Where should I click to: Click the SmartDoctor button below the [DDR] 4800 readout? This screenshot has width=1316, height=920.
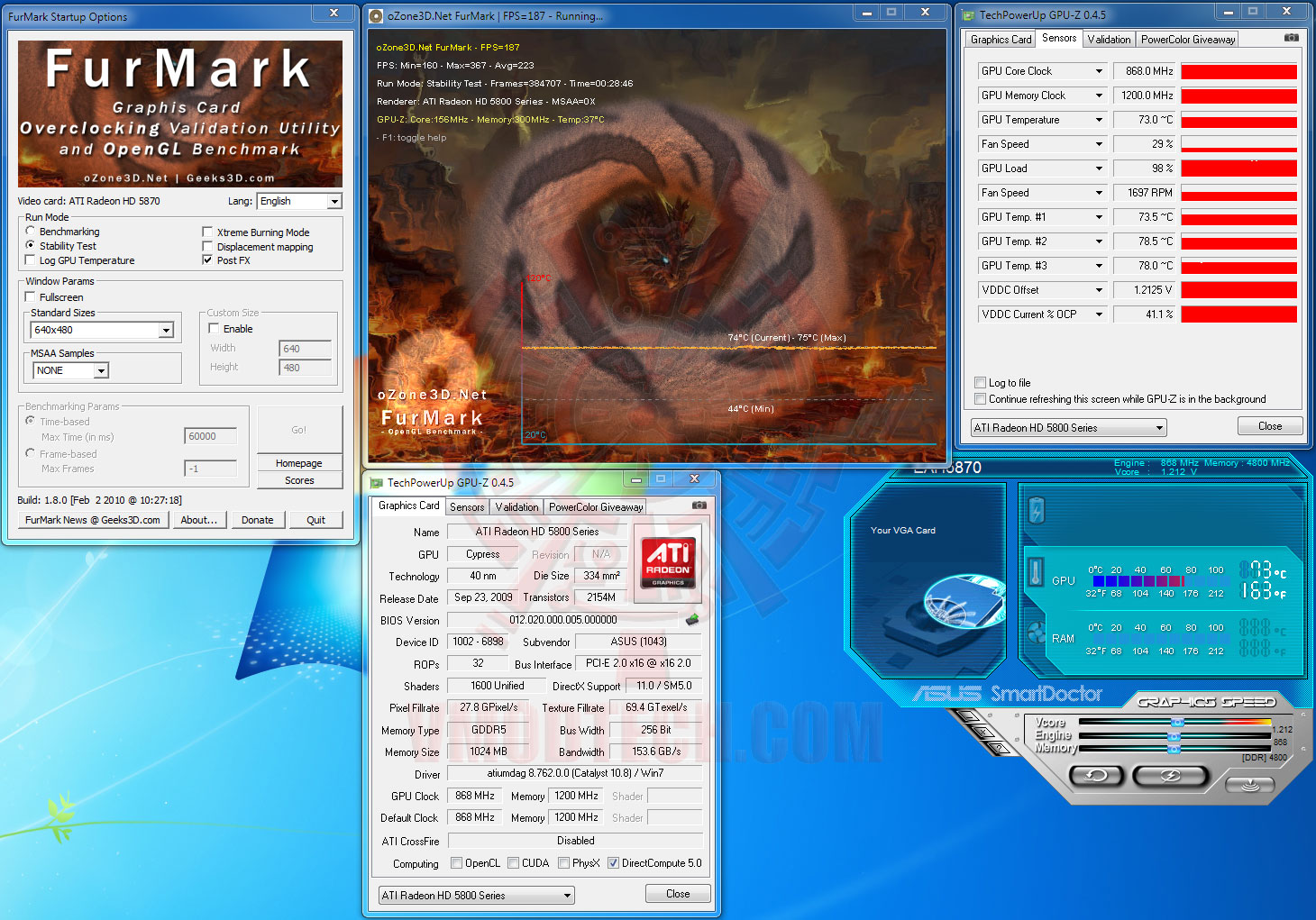tap(1249, 784)
